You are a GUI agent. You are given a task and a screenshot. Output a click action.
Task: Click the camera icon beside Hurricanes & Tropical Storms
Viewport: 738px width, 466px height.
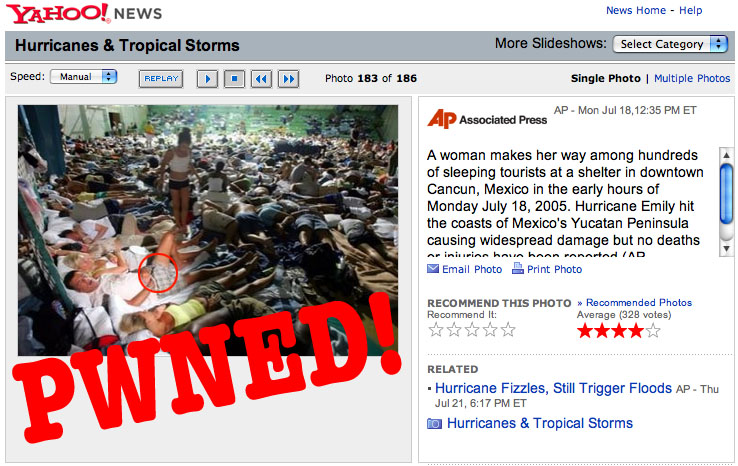(x=434, y=424)
